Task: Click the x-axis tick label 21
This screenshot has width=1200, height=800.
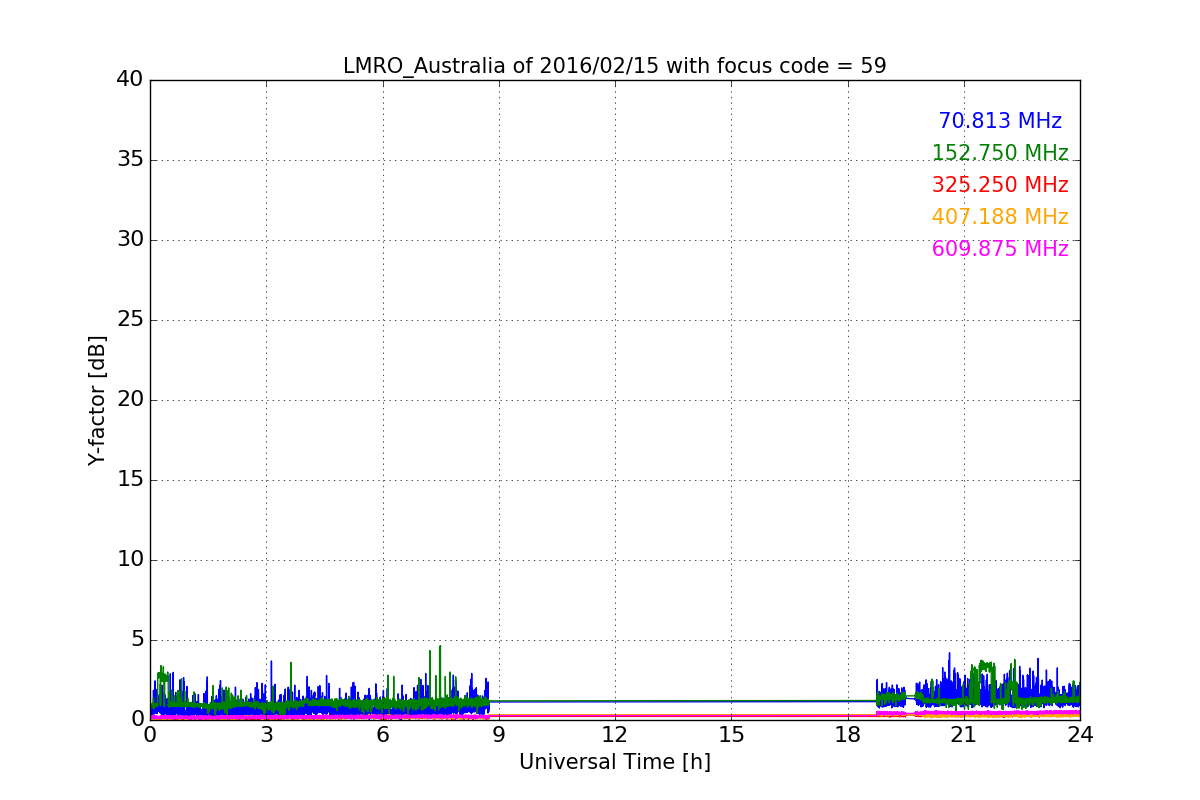Action: [964, 735]
